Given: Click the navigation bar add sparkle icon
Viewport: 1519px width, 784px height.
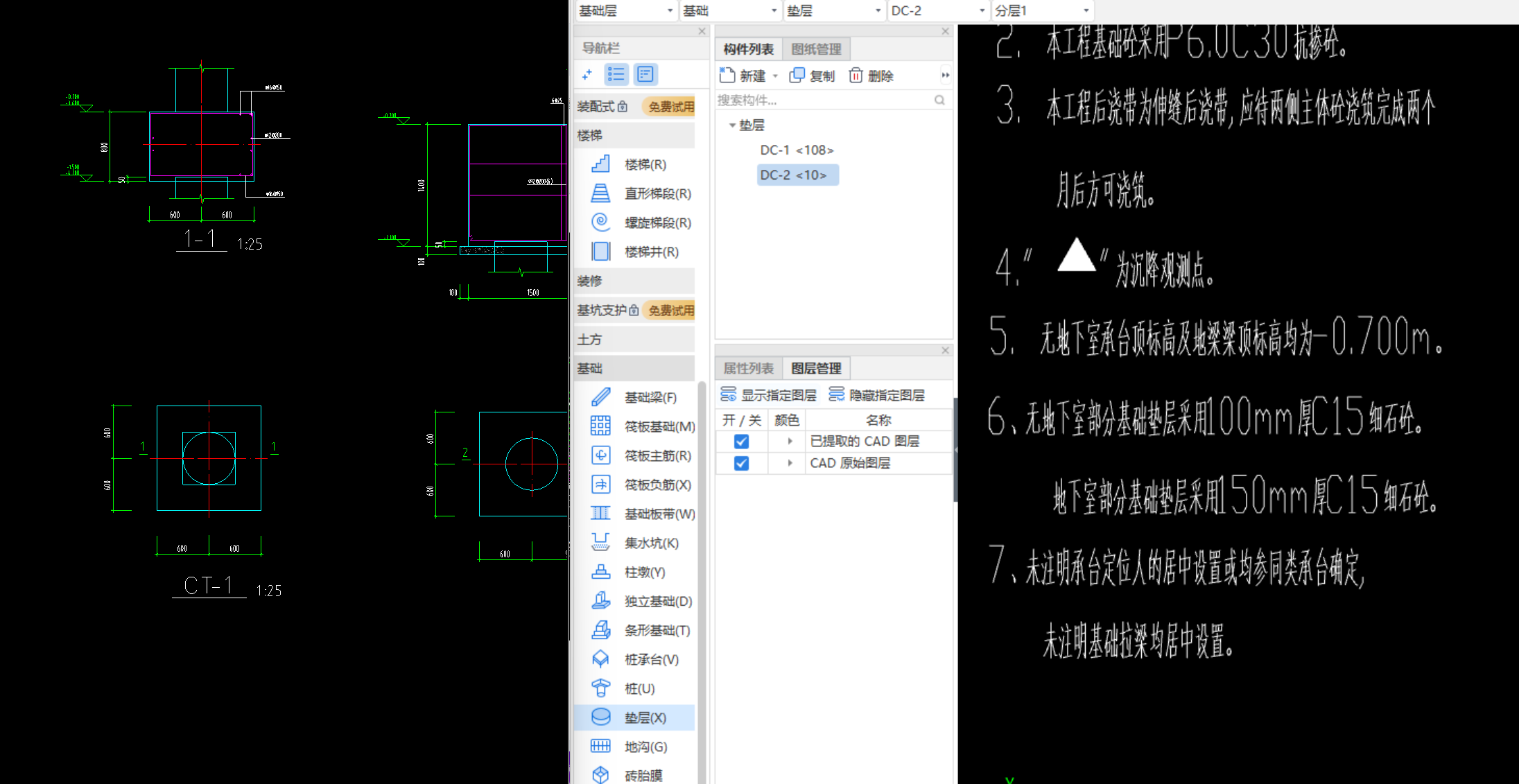Looking at the screenshot, I should coord(588,74).
